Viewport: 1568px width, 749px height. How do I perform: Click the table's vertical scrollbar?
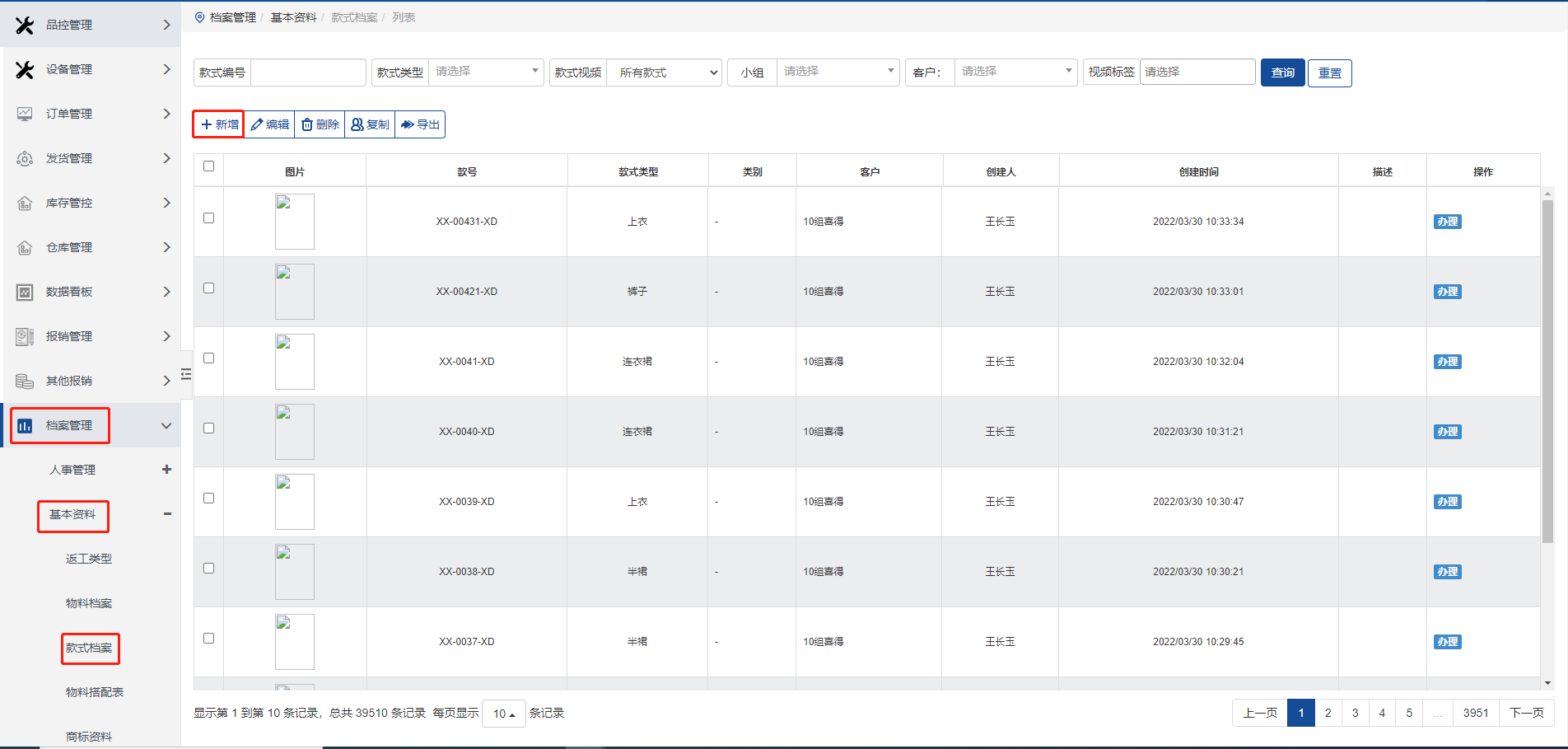pos(1547,371)
